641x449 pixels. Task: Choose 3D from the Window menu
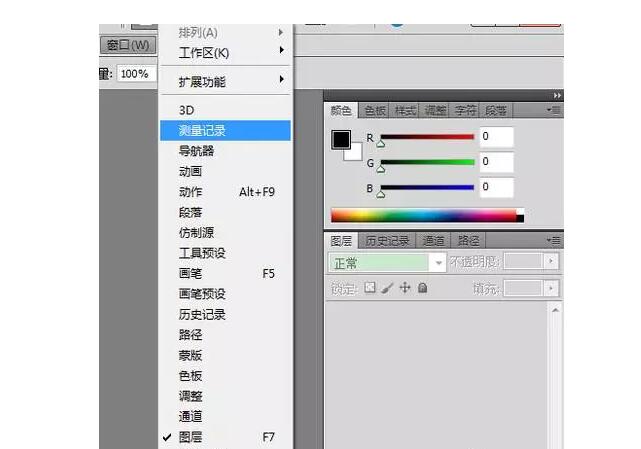click(x=225, y=110)
